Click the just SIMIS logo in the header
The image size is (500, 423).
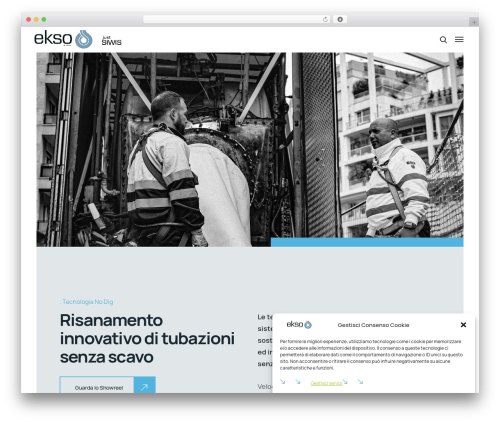pos(111,40)
